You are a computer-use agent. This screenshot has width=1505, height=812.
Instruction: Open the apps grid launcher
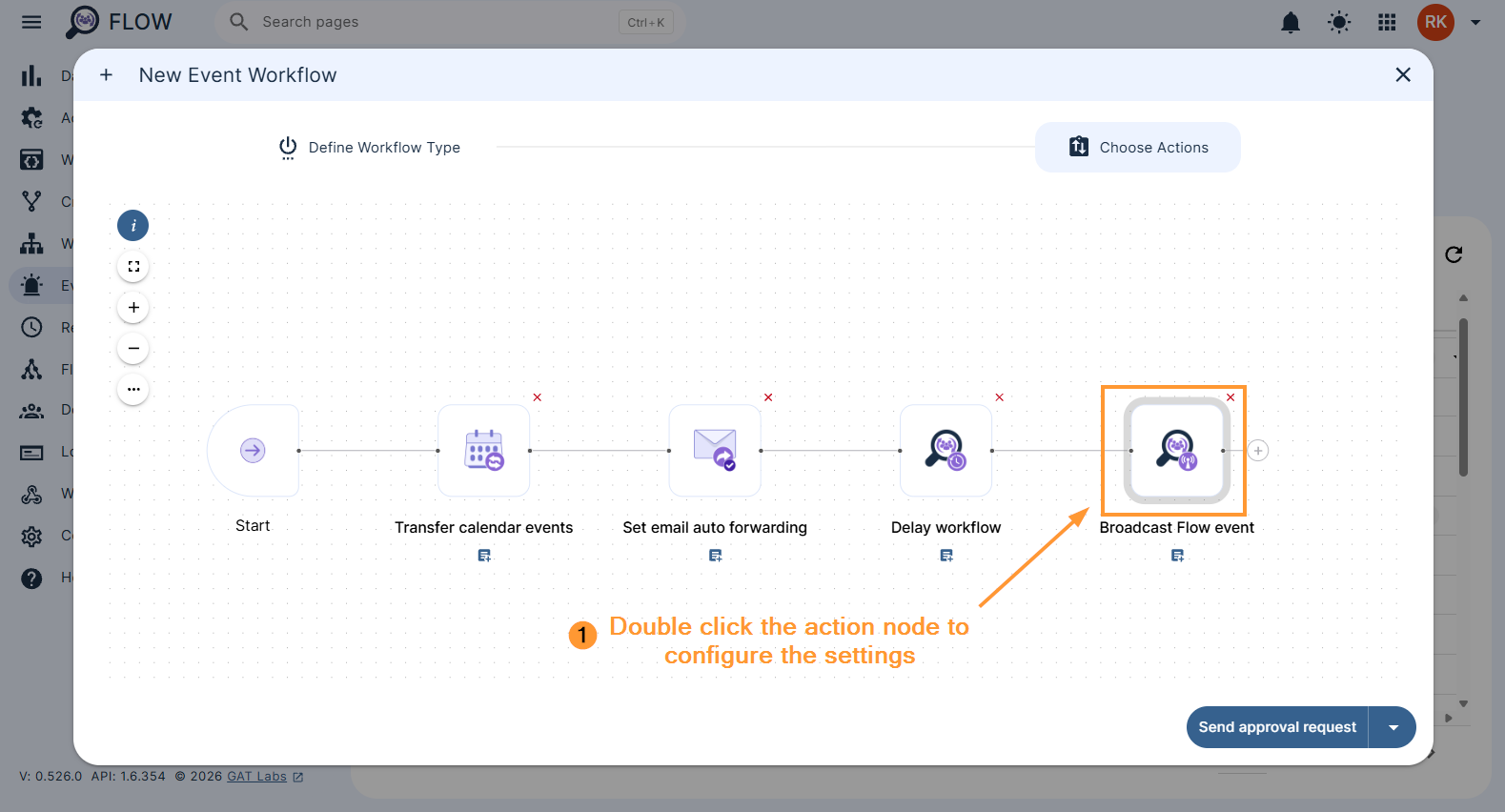[x=1387, y=22]
